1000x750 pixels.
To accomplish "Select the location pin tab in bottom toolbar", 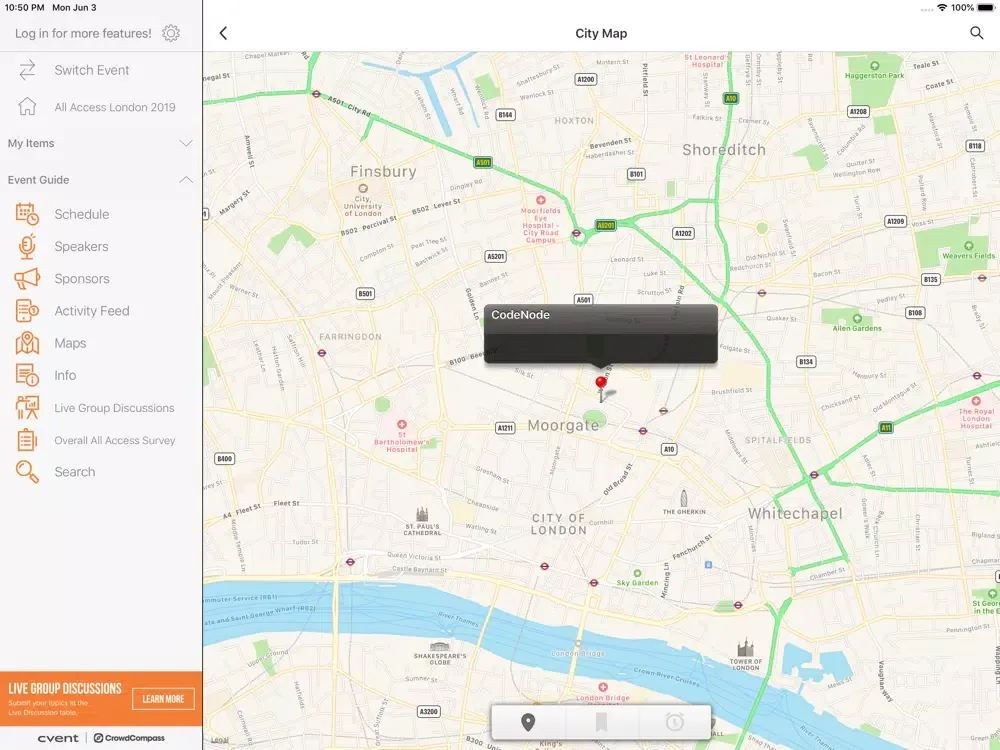I will coord(528,722).
